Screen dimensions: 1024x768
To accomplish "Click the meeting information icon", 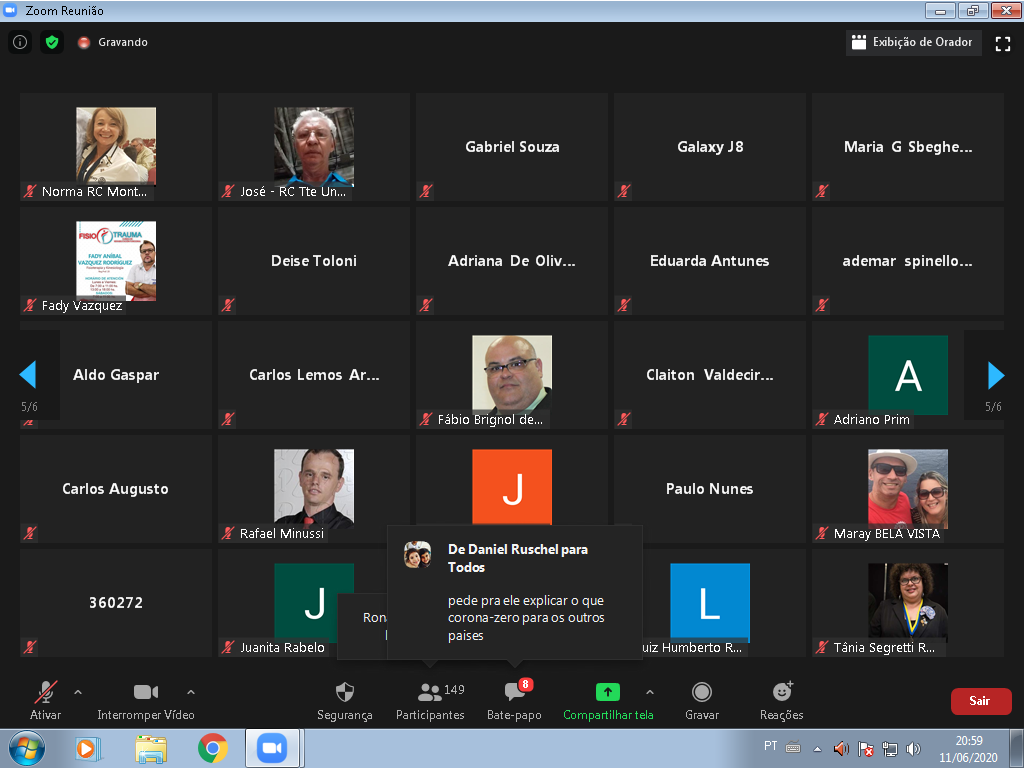I will pos(20,42).
